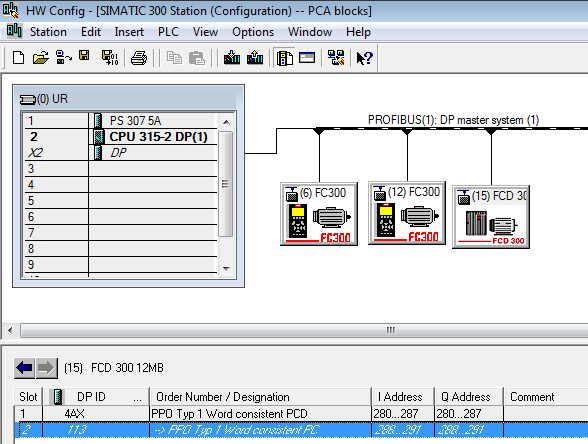Open the Window menu
The width and height of the screenshot is (588, 444).
click(310, 32)
